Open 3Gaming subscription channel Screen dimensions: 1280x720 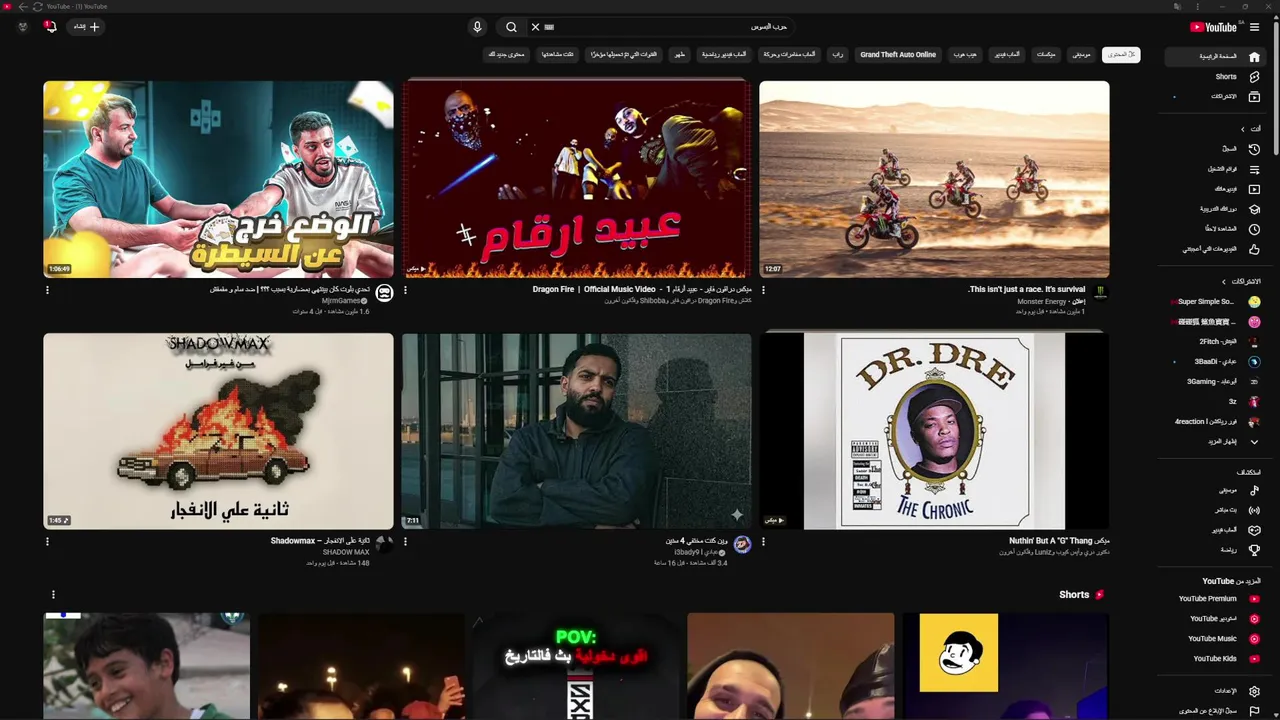point(1215,382)
